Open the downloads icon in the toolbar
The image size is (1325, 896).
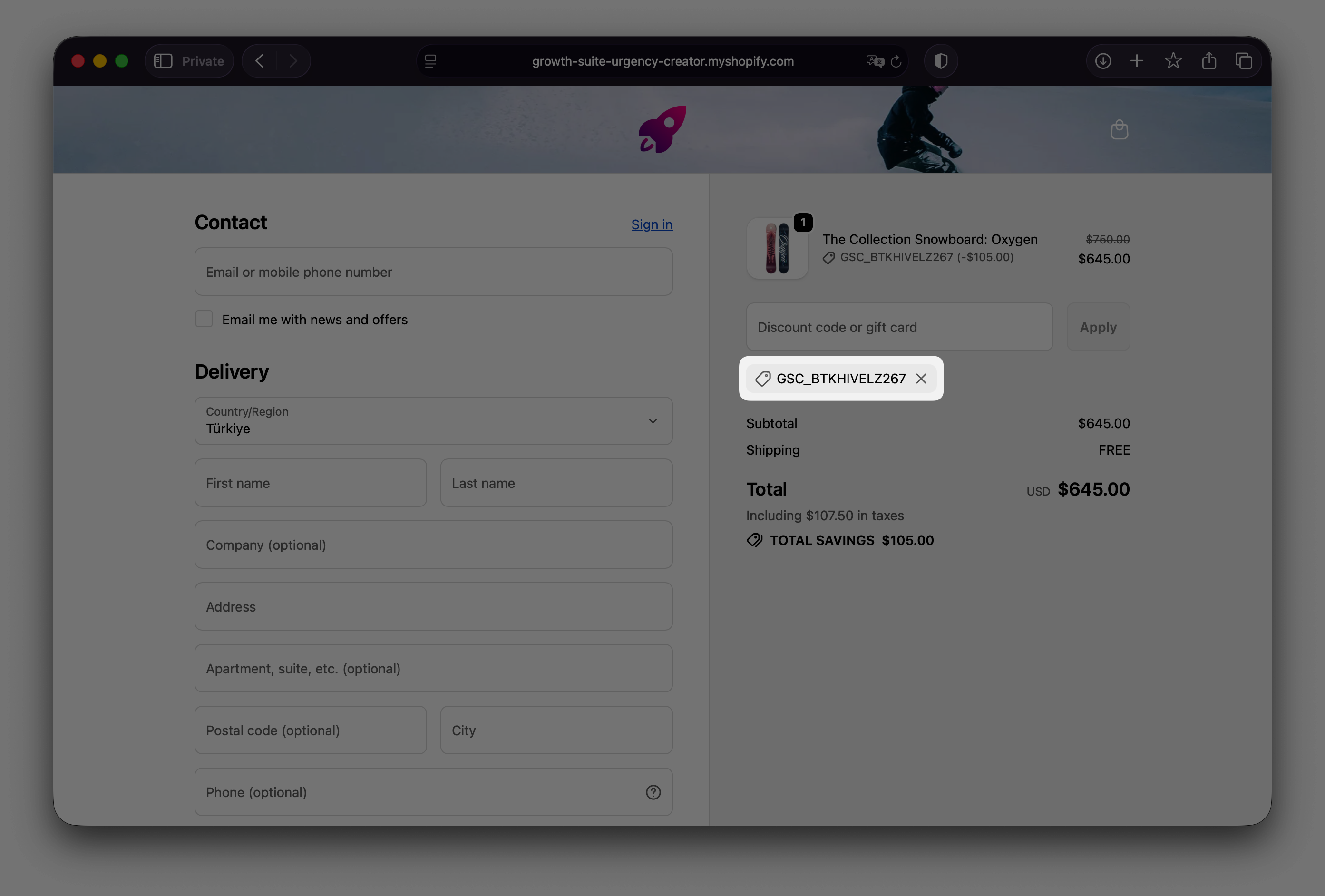tap(1102, 61)
